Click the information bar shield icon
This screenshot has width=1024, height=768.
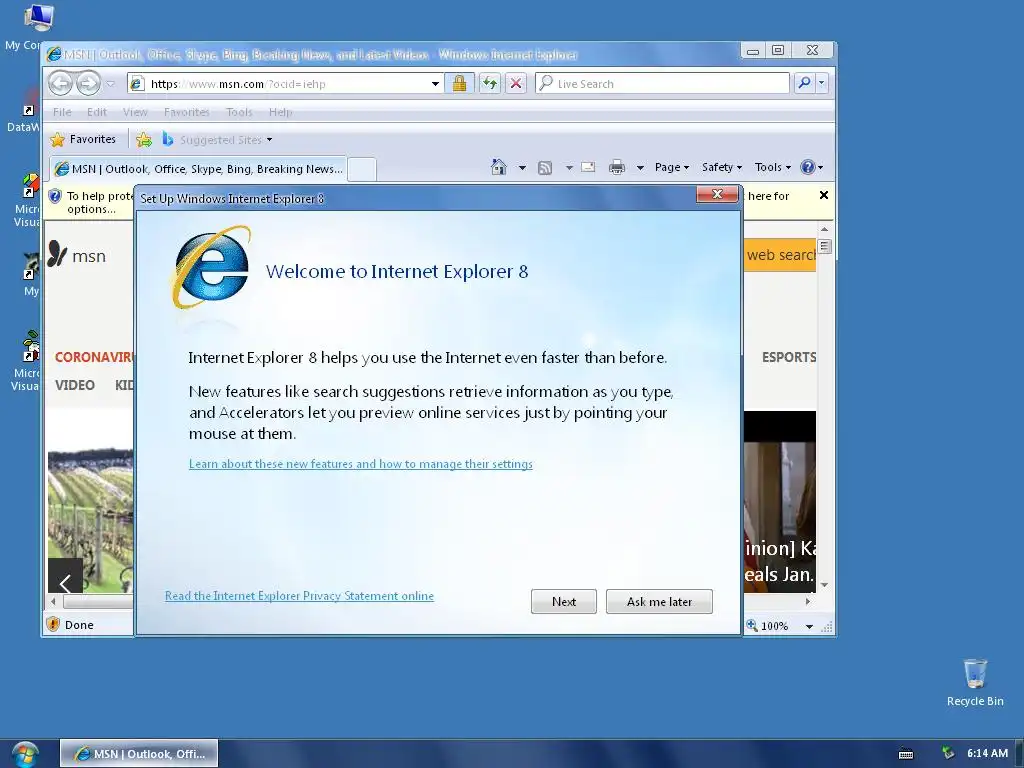56,196
